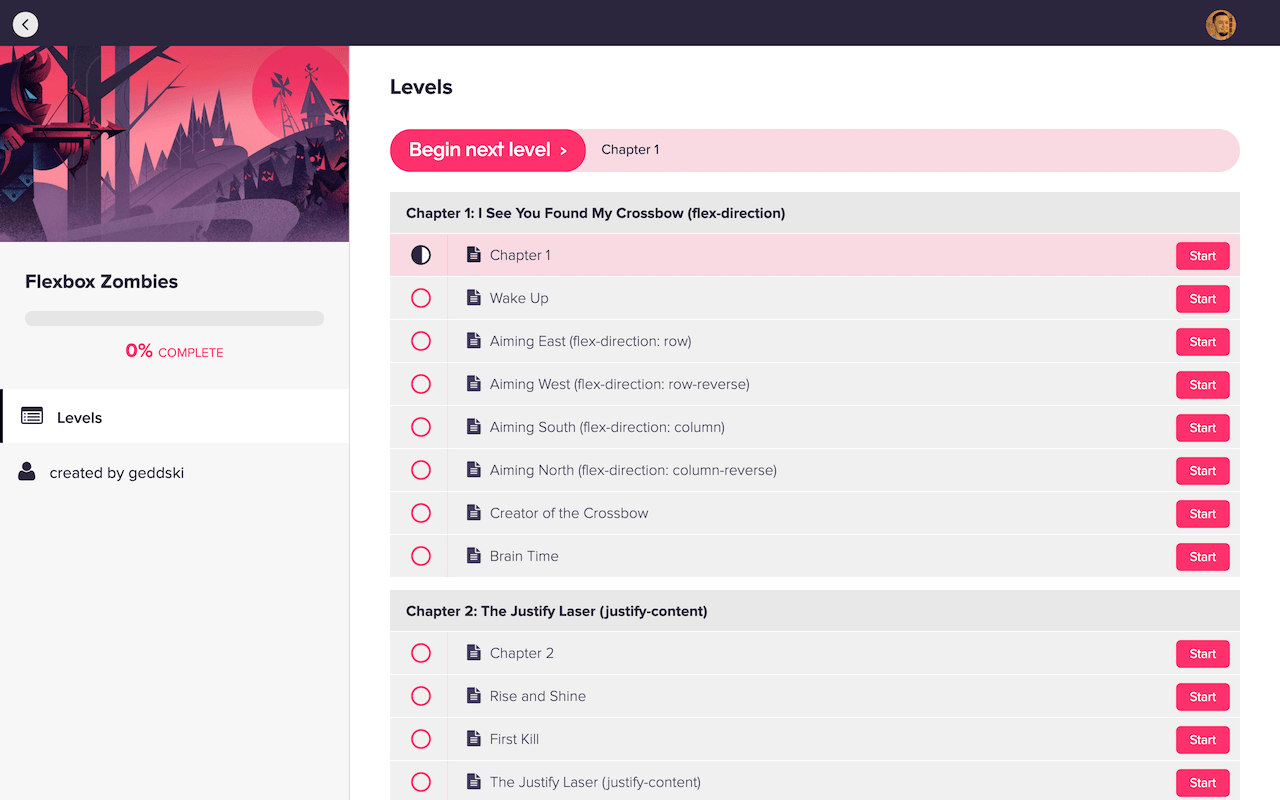Viewport: 1280px width, 800px height.
Task: Open the user avatar menu
Action: click(x=1220, y=24)
